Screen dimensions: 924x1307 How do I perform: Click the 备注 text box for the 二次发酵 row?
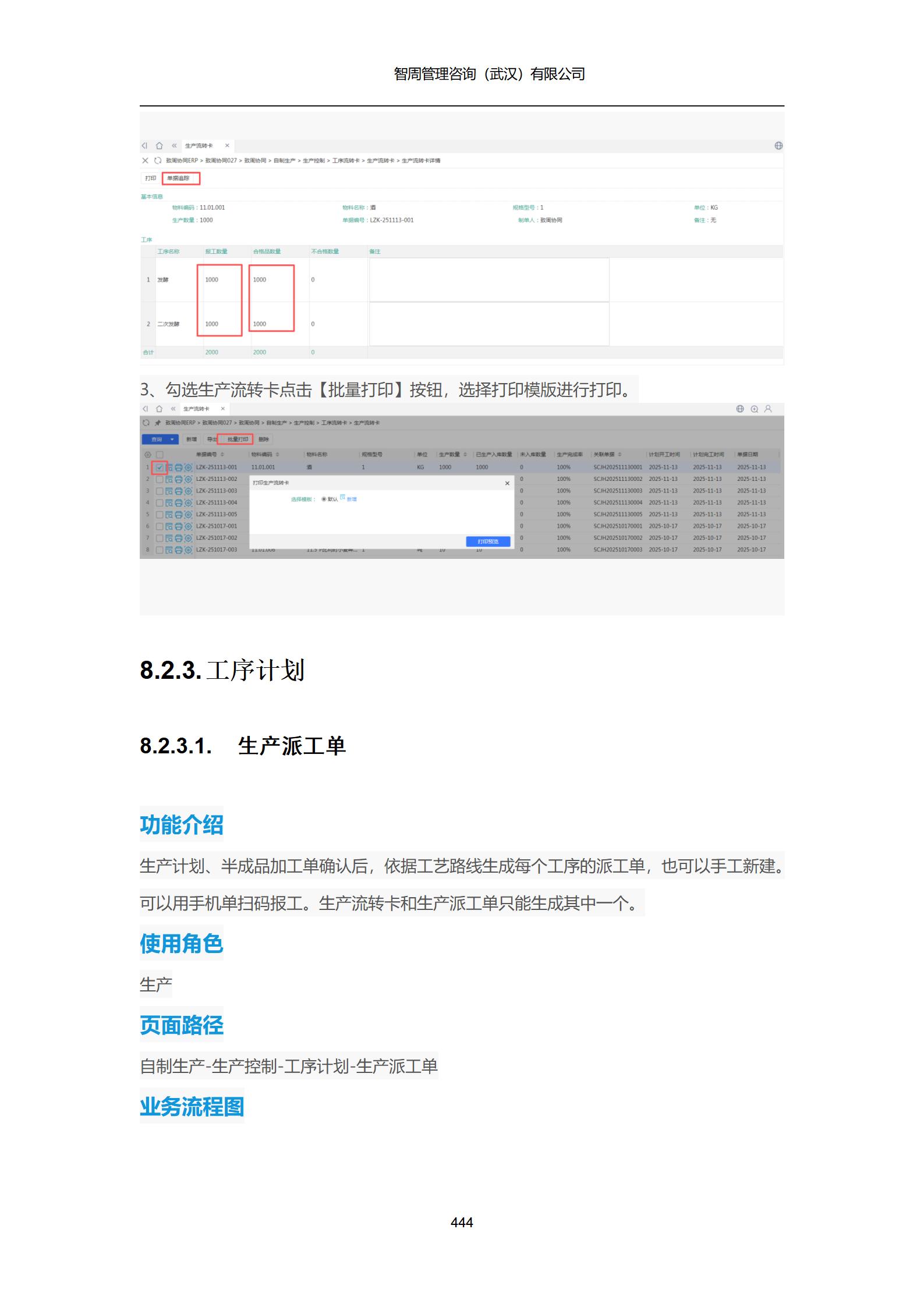[489, 324]
